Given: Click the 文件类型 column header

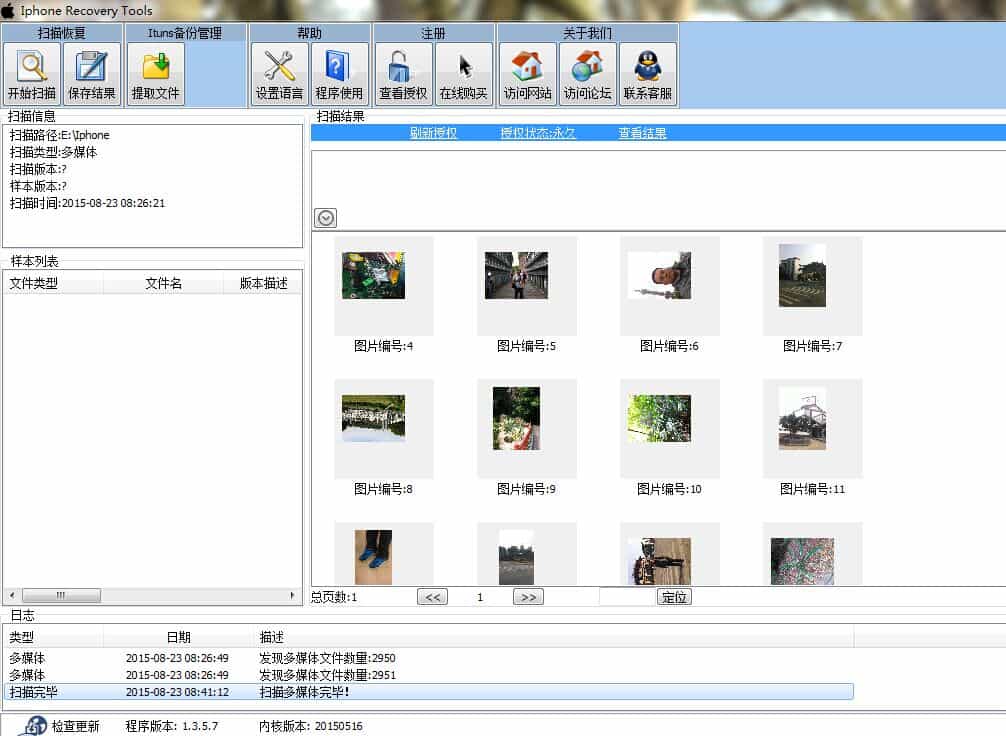Looking at the screenshot, I should pos(53,283).
